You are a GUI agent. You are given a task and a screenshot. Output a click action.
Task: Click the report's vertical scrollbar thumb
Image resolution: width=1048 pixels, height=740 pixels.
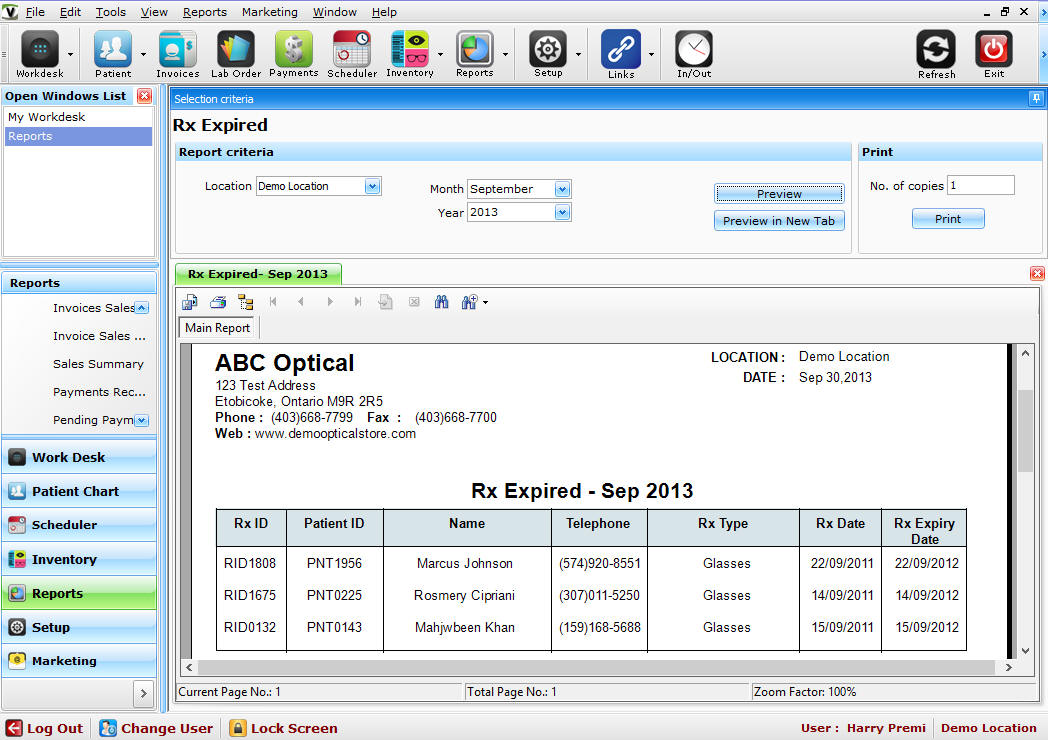(1025, 430)
